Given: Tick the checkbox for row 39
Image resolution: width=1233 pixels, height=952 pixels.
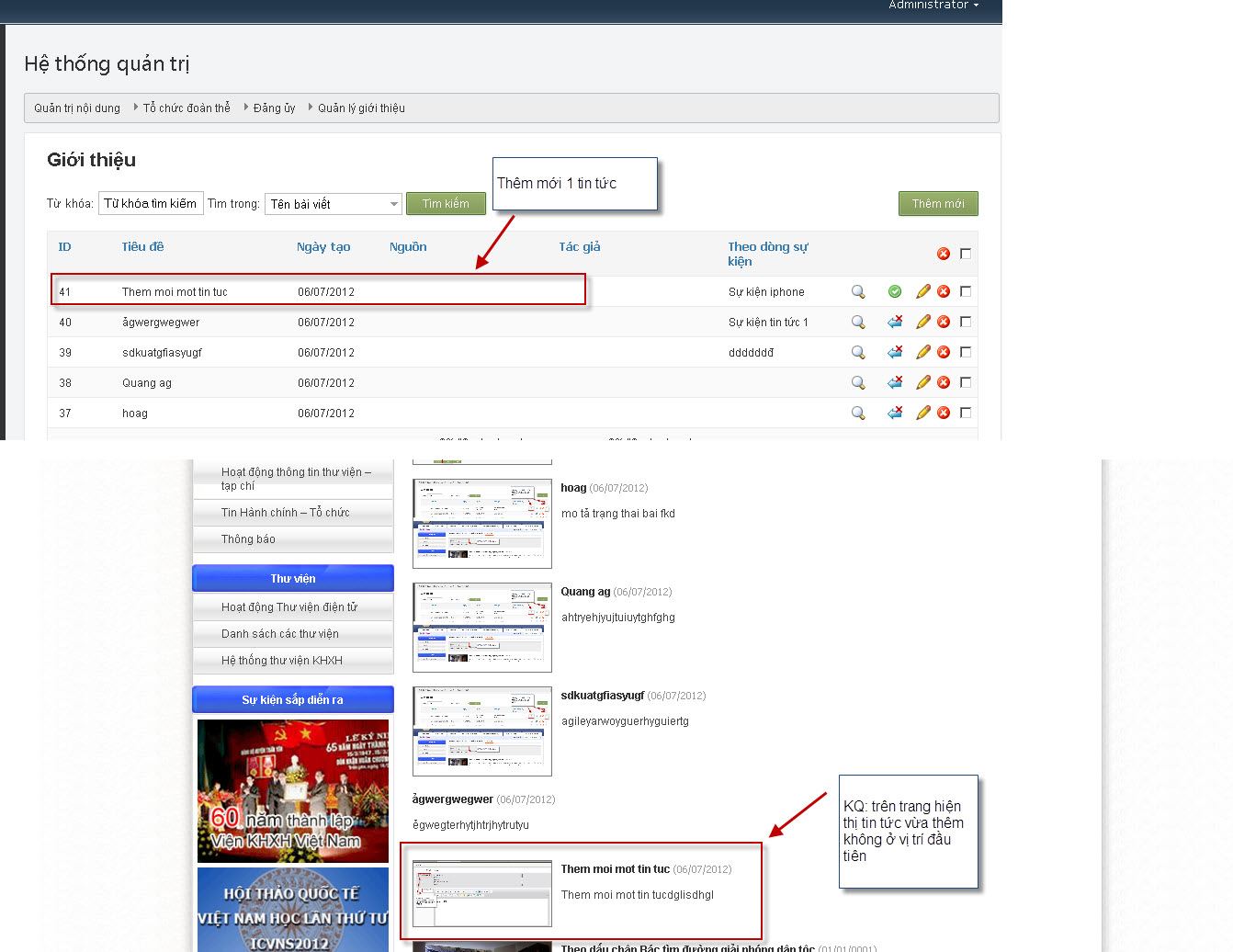Looking at the screenshot, I should click(966, 352).
